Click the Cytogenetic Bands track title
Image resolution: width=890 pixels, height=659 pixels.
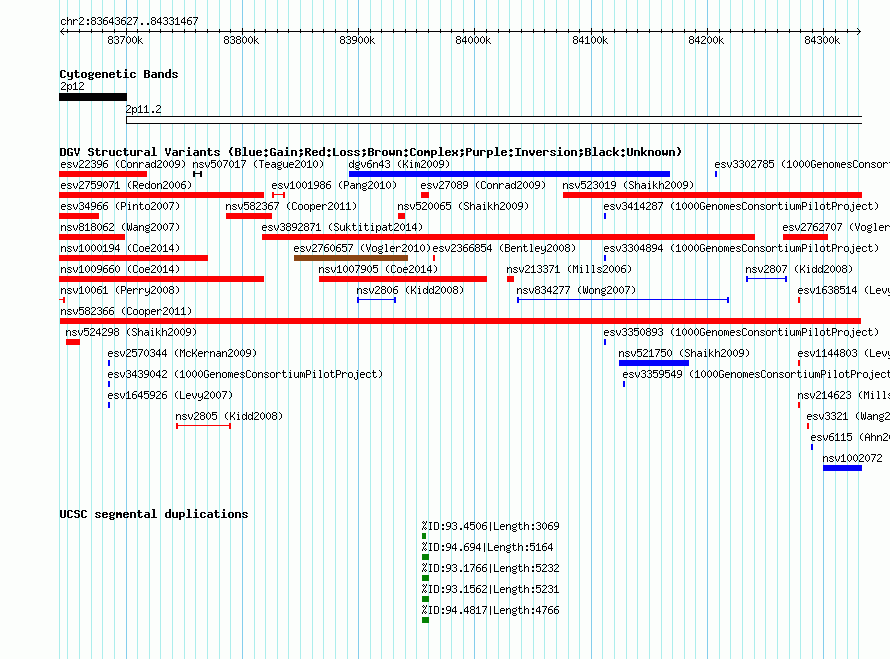pos(119,74)
